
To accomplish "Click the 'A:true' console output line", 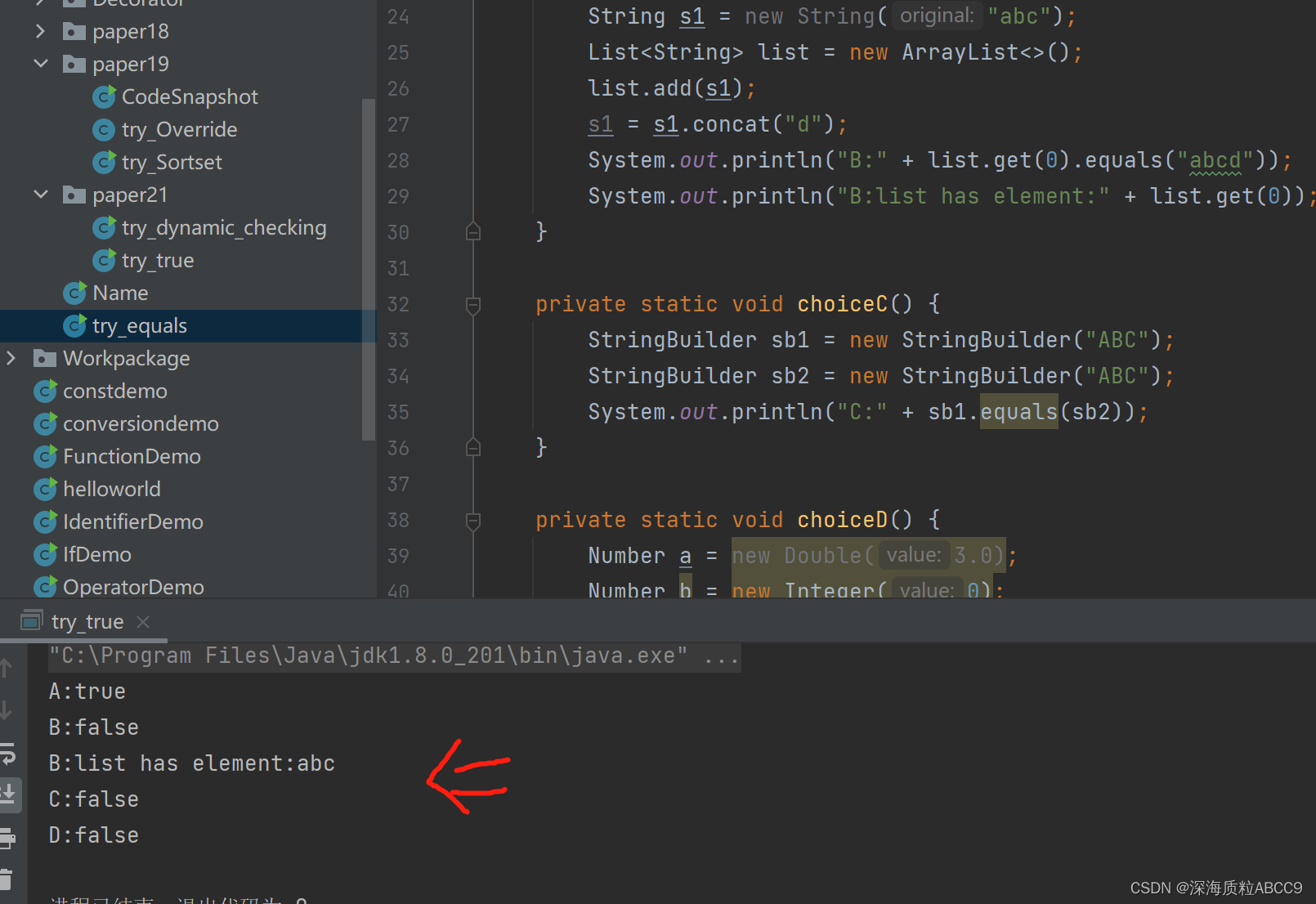I will [87, 691].
